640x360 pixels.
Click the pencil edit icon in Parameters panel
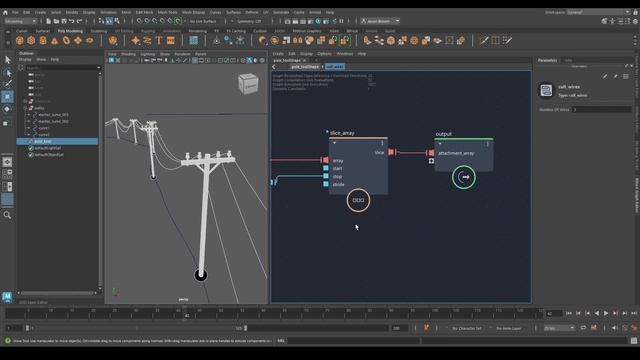[x=605, y=76]
